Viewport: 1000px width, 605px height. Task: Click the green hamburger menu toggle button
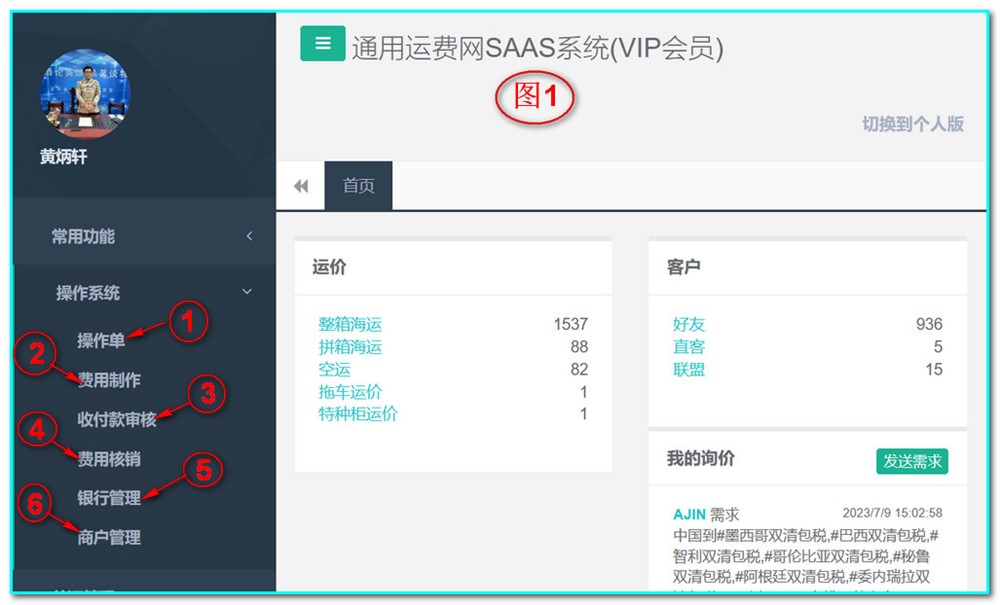pos(322,44)
